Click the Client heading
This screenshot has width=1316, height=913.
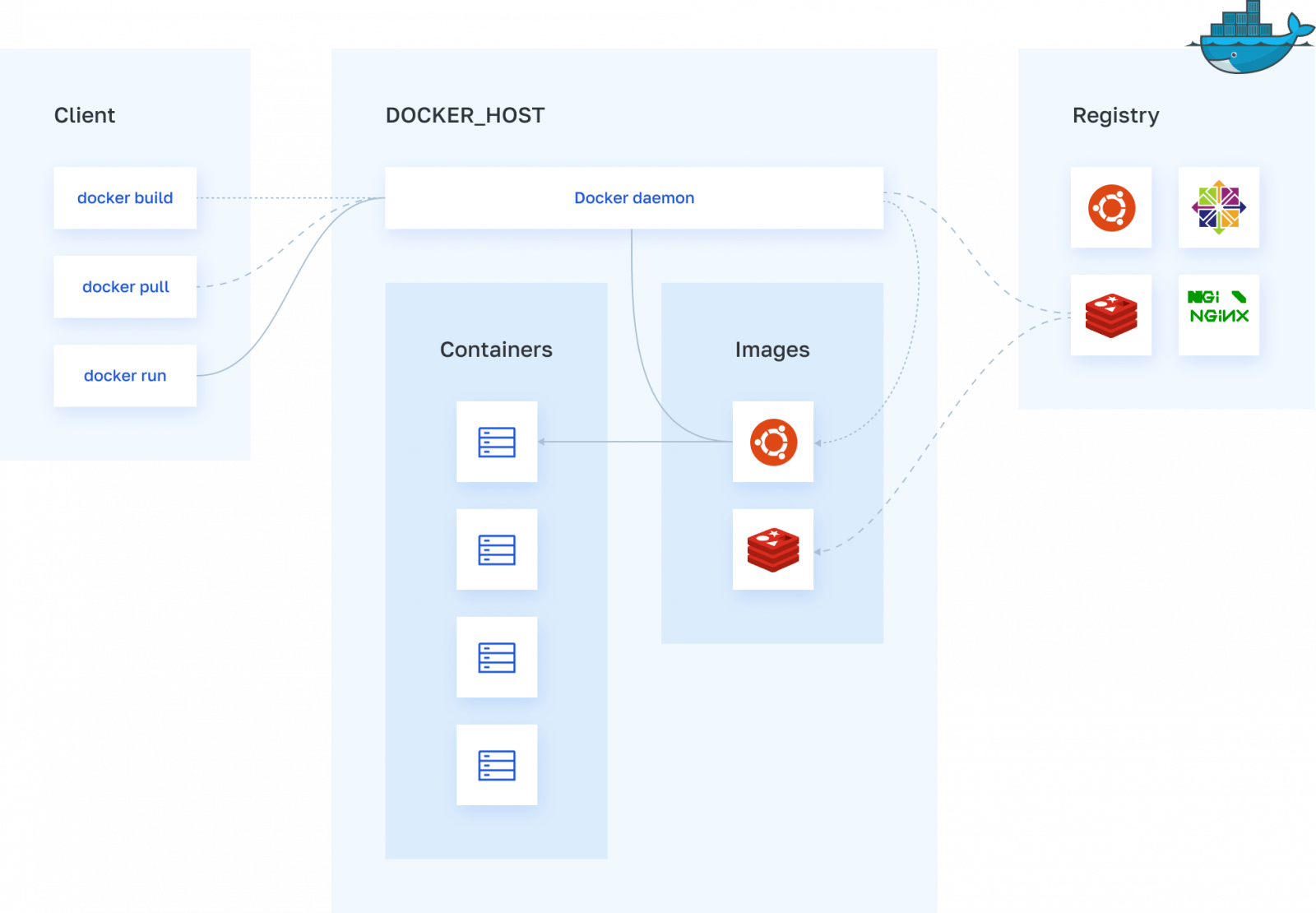[x=85, y=115]
